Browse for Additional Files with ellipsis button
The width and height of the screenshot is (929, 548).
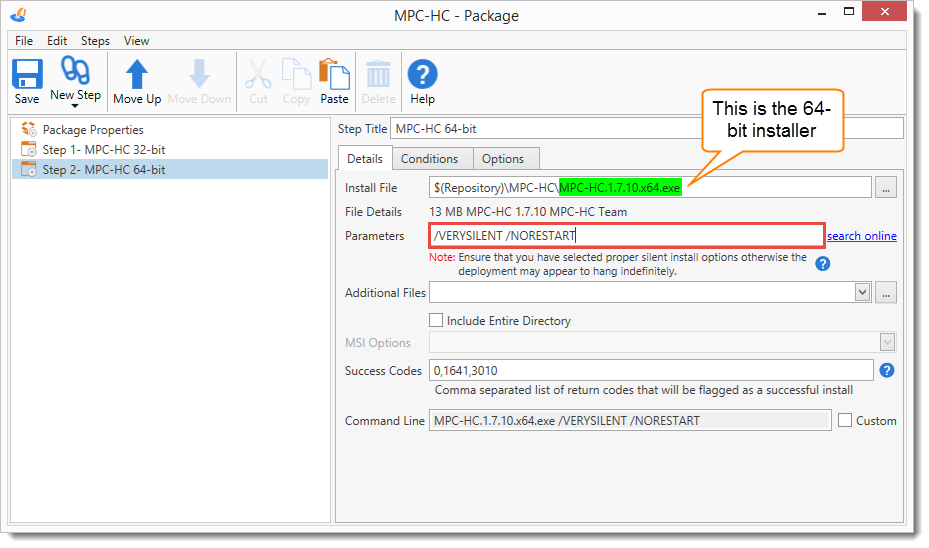[x=886, y=292]
